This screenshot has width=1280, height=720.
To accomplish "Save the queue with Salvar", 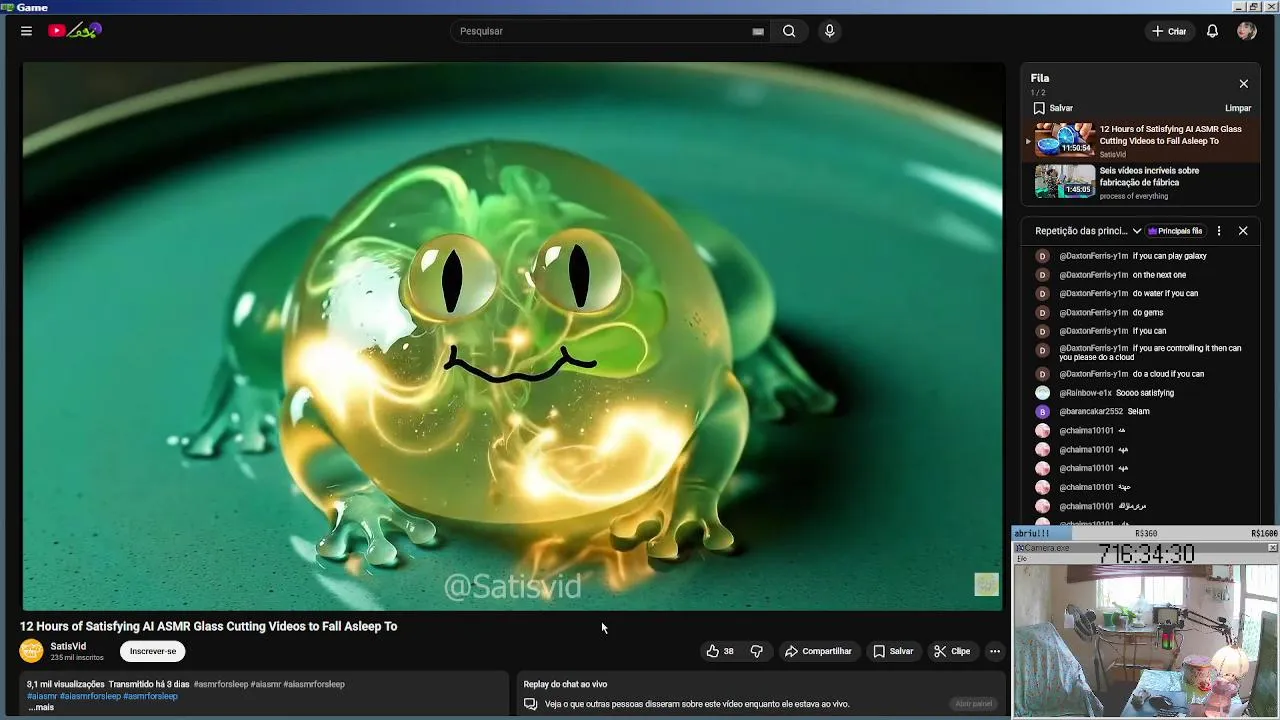I will tap(1053, 108).
